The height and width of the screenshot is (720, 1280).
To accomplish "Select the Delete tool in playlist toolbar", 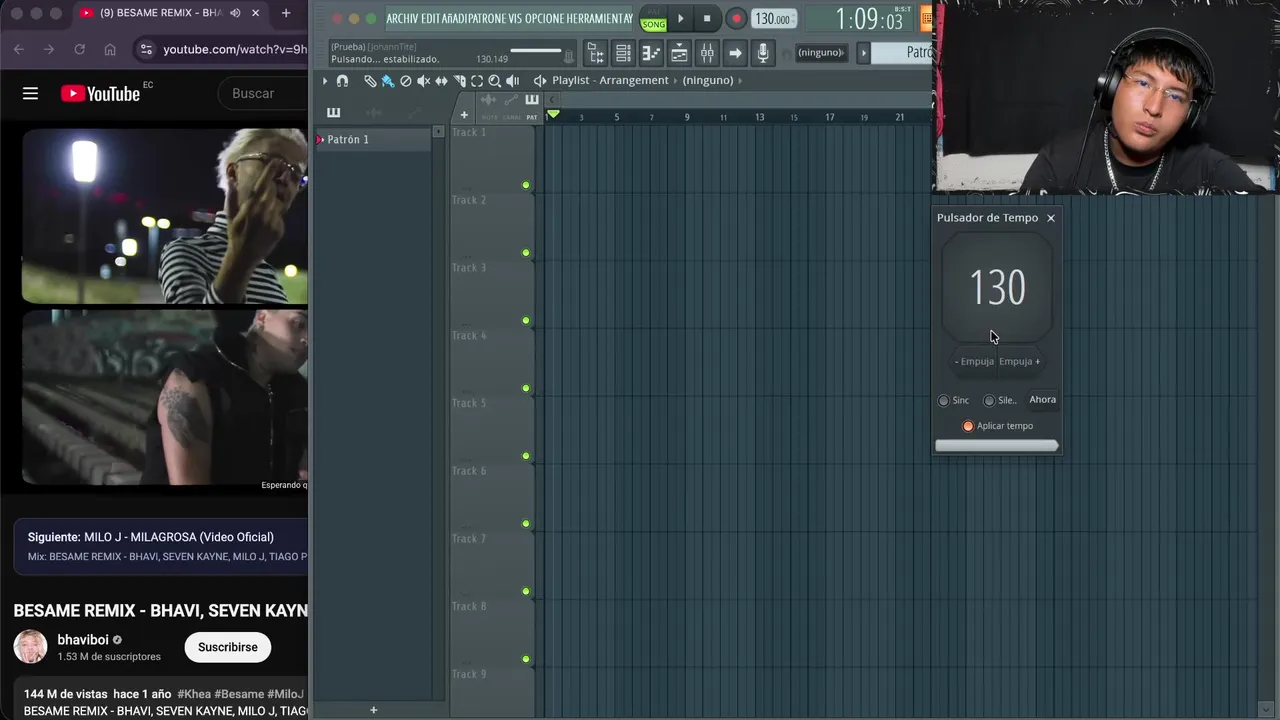I will [x=406, y=81].
